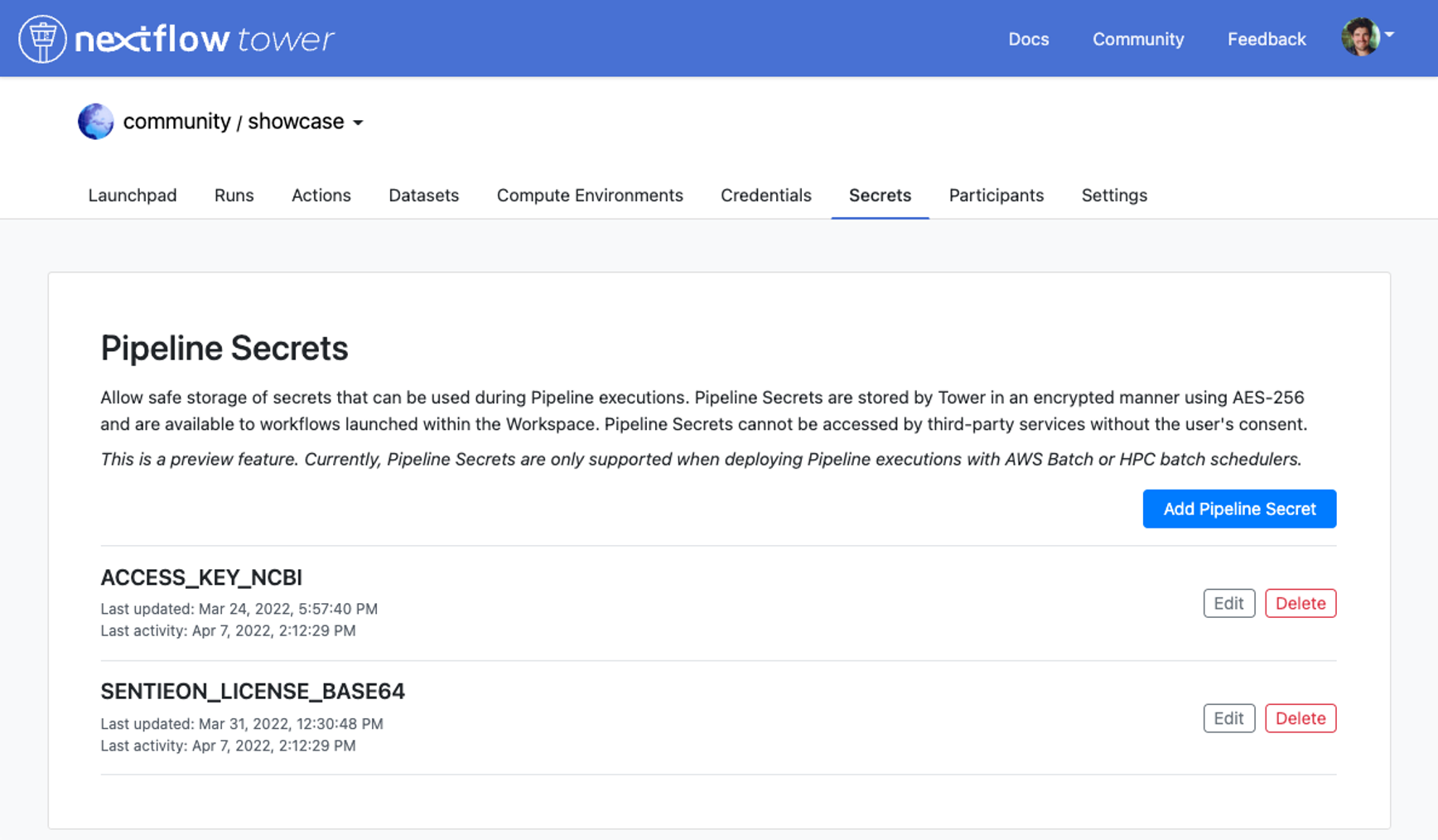Click the community workspace globe icon
Viewport: 1438px width, 840px height.
[95, 122]
